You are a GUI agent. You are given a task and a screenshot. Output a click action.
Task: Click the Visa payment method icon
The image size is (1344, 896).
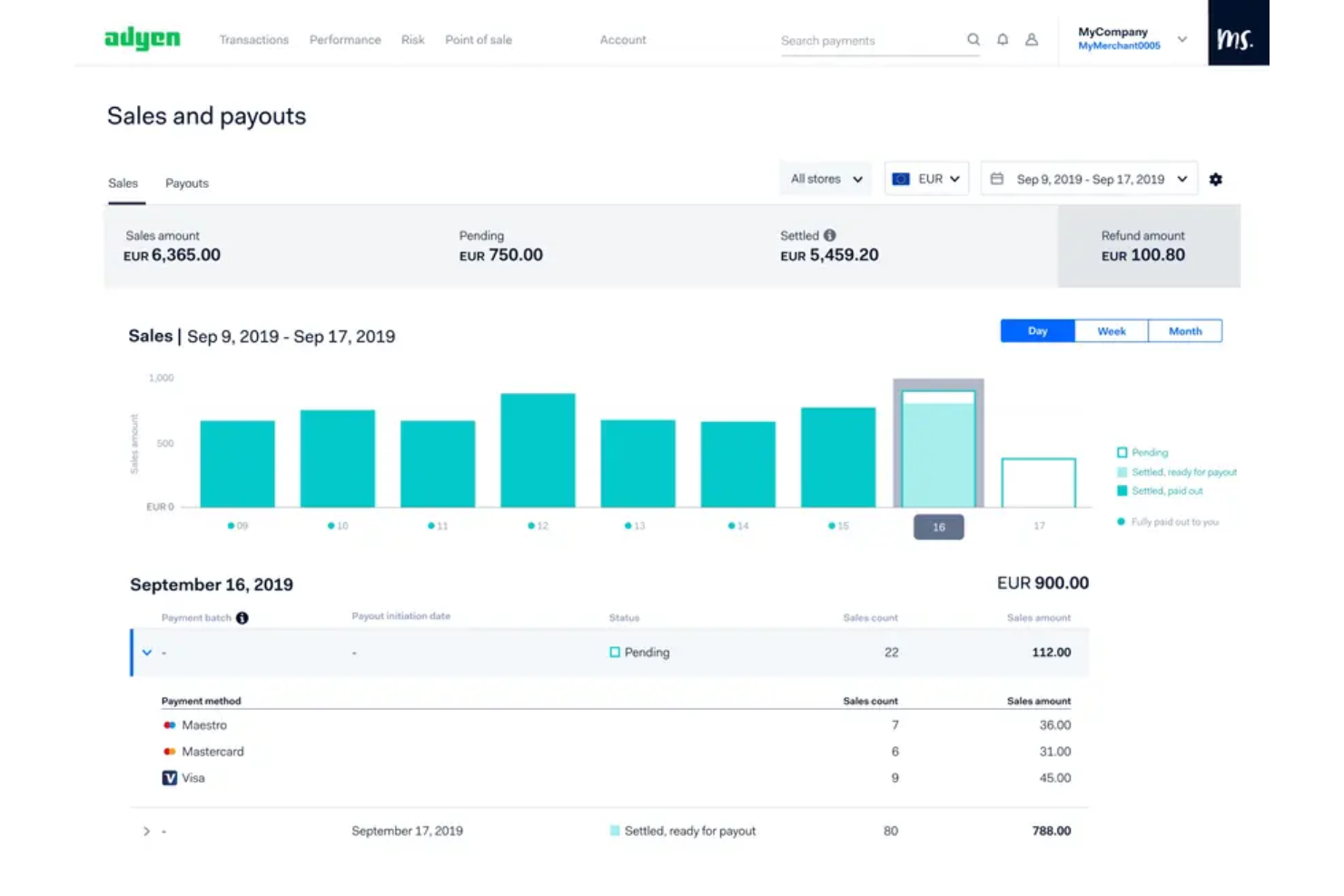[x=169, y=778]
